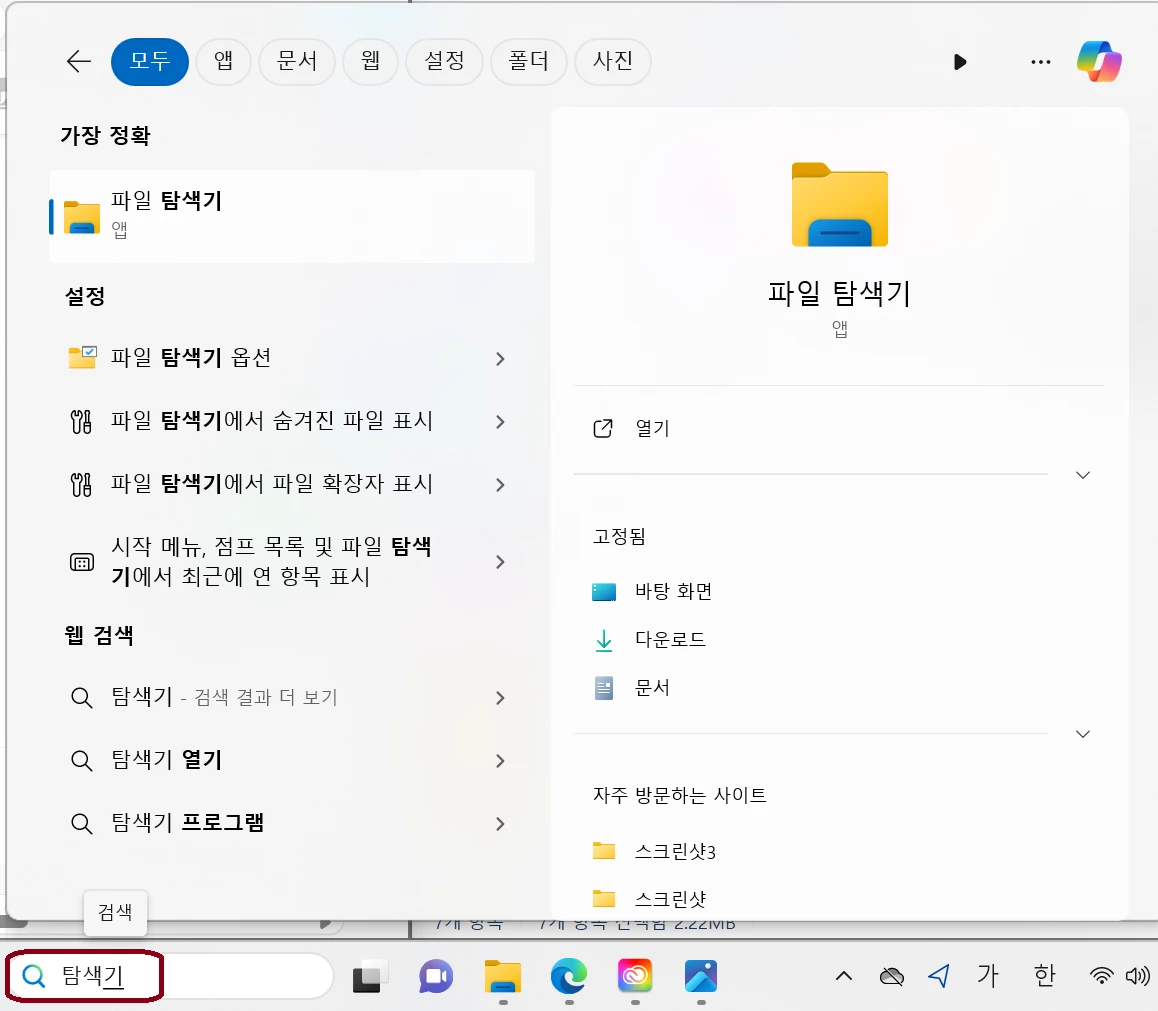Click the 파일 탐색기 옵션 folder icon
This screenshot has height=1011, width=1158.
pyautogui.click(x=82, y=358)
